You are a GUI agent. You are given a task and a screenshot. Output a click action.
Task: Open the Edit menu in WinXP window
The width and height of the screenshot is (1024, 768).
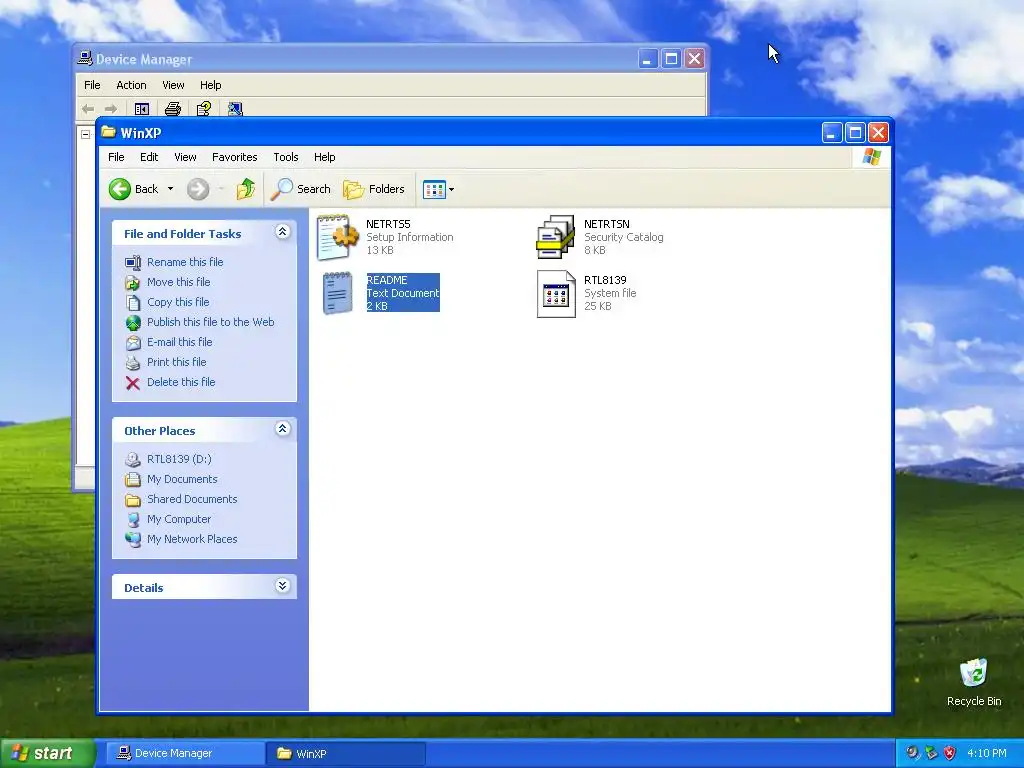point(149,157)
